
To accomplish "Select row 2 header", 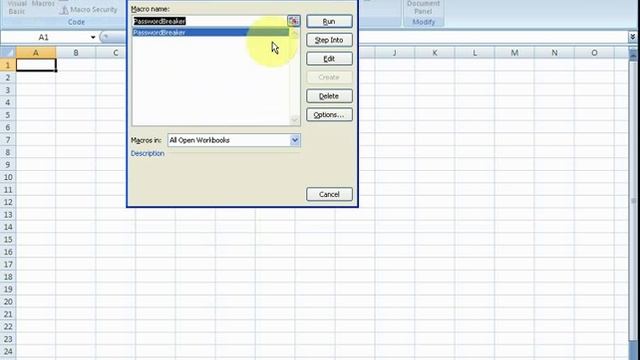I will click(8, 78).
